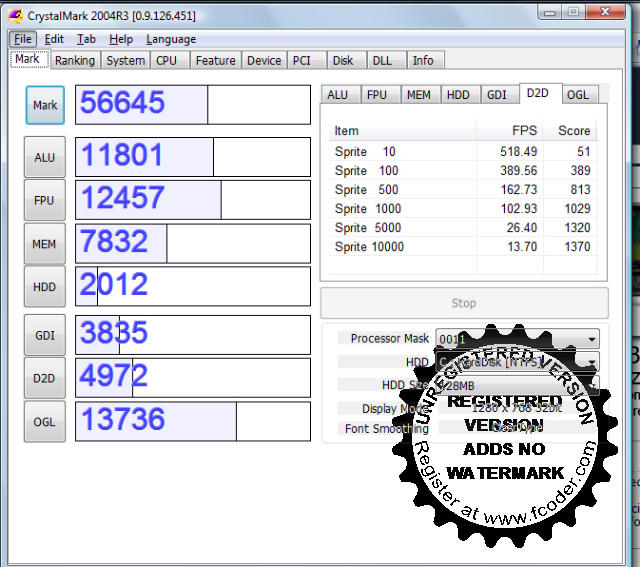This screenshot has height=567, width=640.
Task: Click the D2D score 4972
Action: pos(193,378)
